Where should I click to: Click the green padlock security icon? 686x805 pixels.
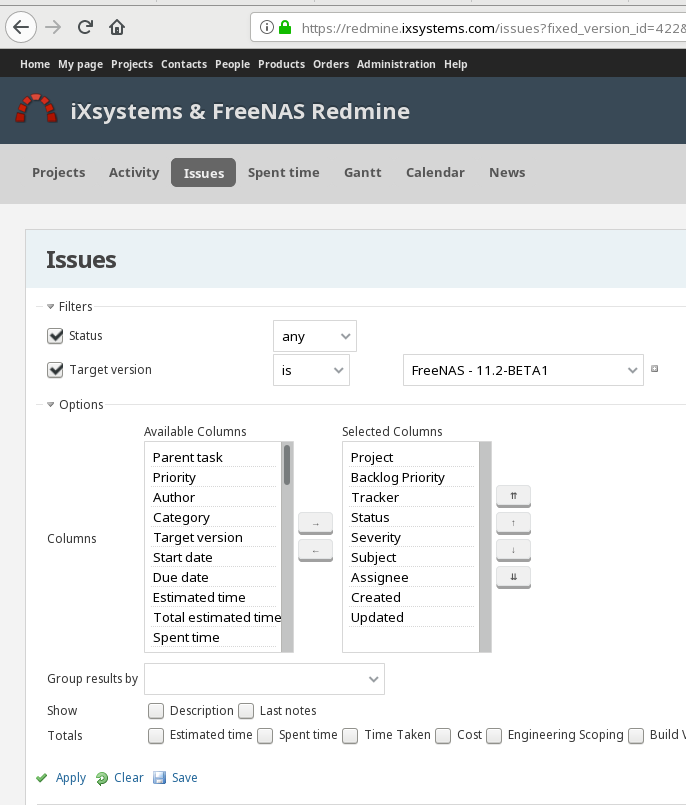(285, 27)
